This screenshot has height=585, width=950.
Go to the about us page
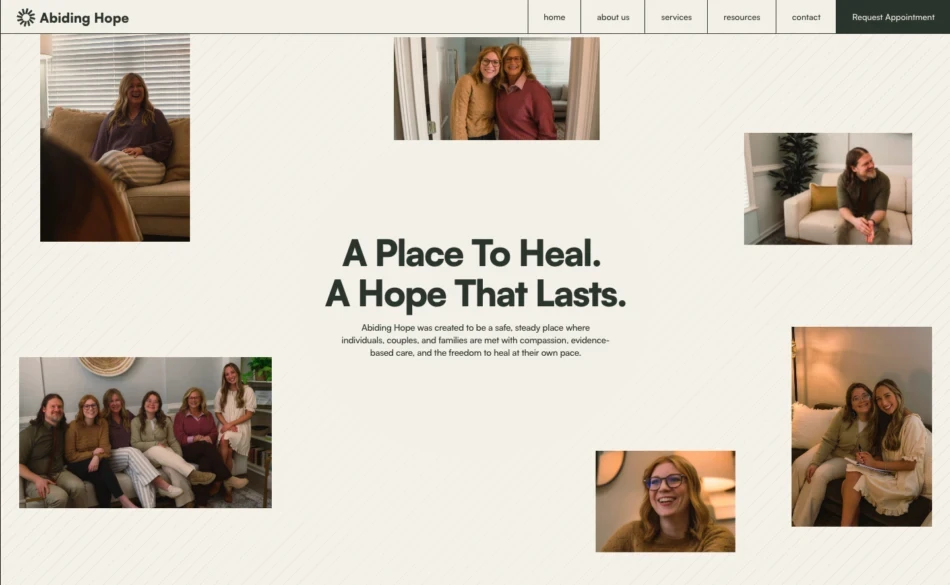(x=613, y=17)
